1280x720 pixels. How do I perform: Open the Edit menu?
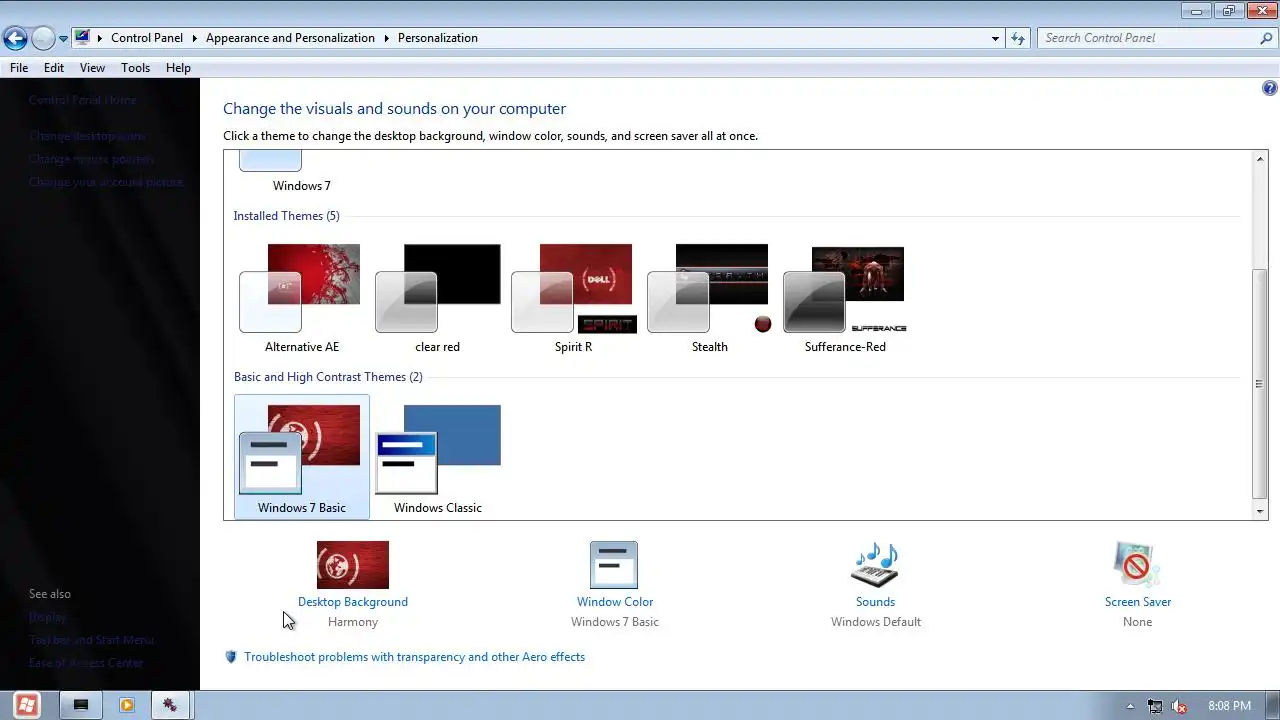point(54,68)
